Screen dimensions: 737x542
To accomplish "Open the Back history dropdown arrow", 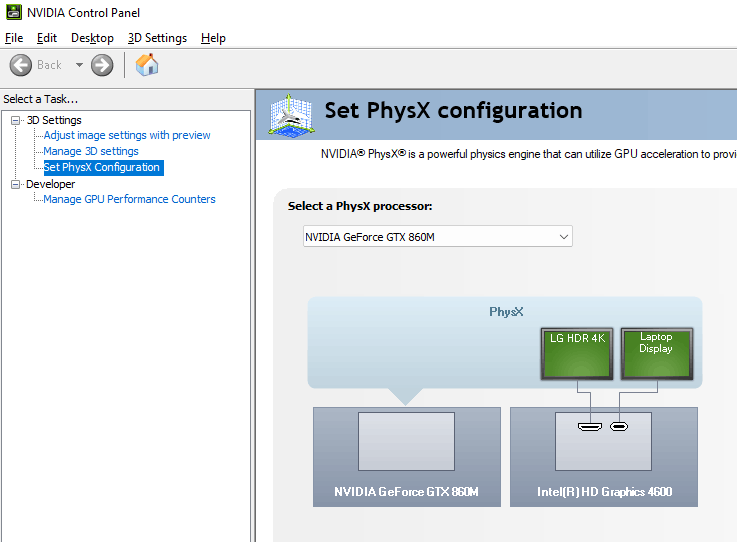I will coord(79,65).
